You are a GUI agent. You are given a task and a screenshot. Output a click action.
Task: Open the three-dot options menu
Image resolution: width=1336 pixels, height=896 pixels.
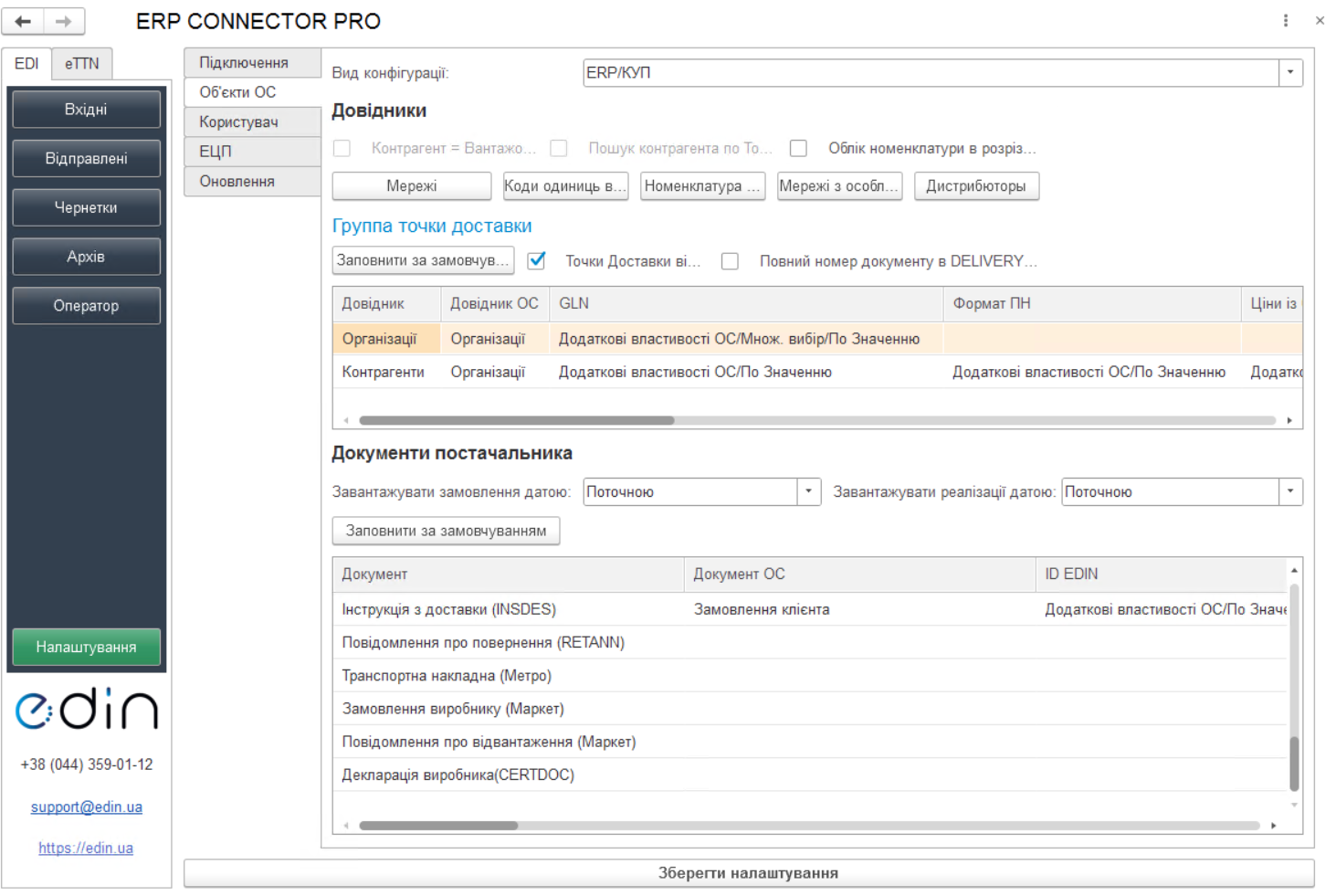click(1286, 20)
